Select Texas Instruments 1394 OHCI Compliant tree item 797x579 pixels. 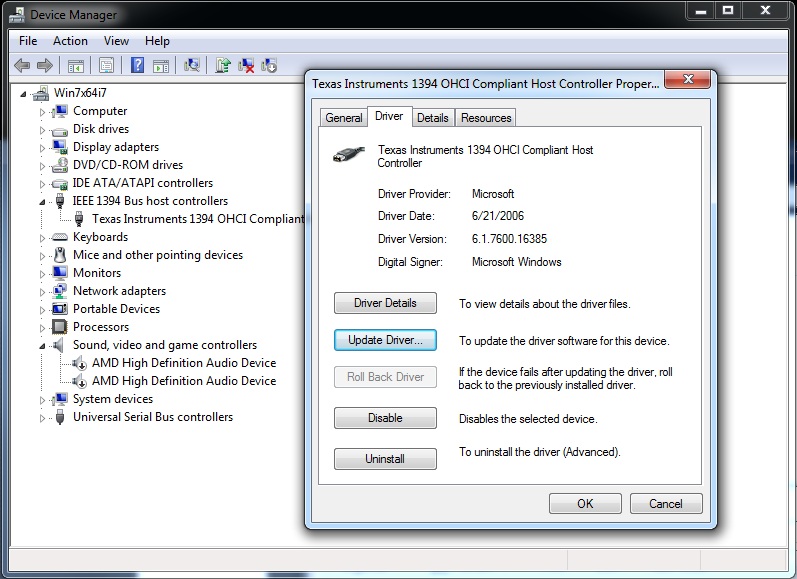198,219
